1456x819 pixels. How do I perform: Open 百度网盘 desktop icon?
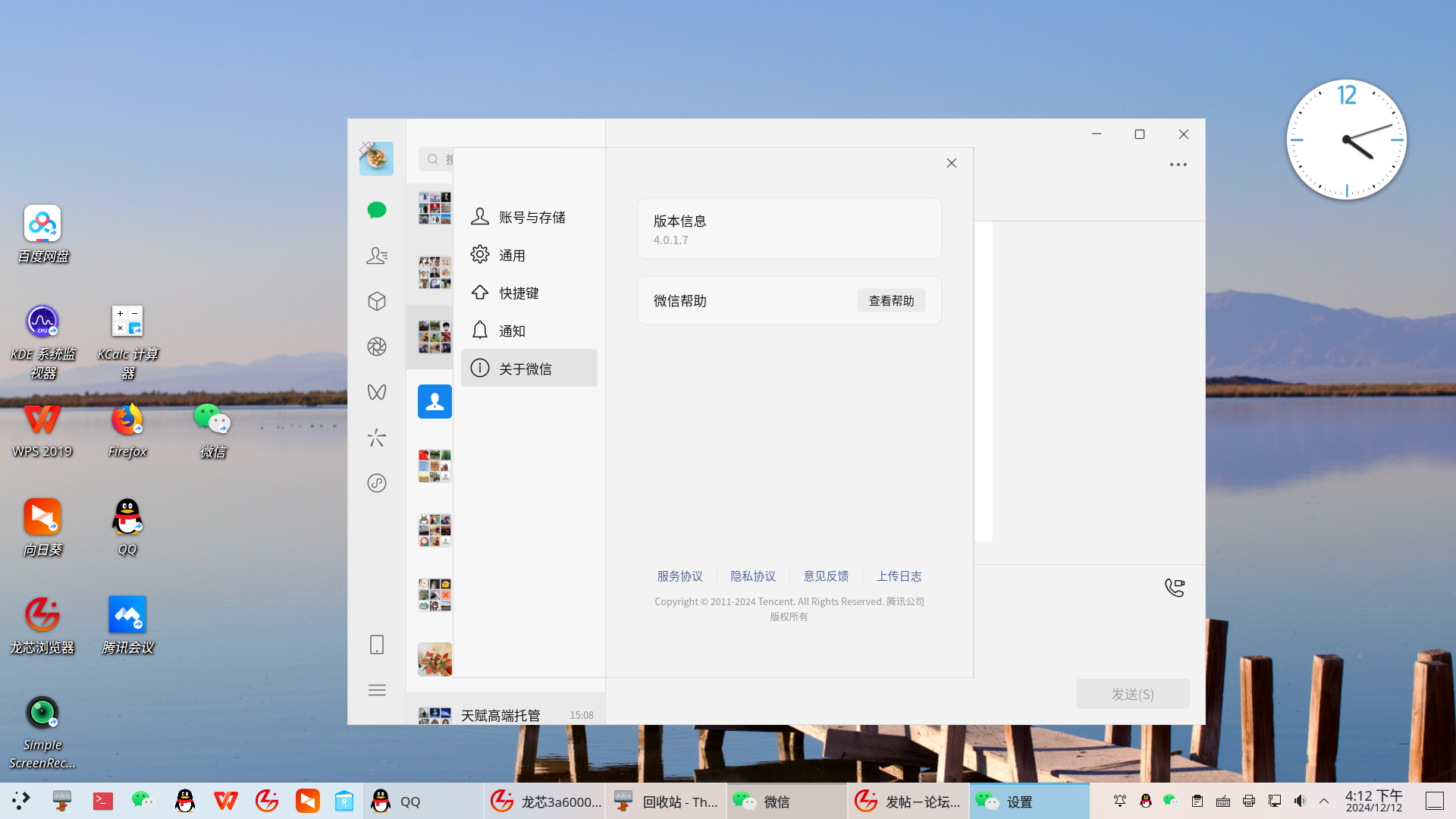click(42, 234)
